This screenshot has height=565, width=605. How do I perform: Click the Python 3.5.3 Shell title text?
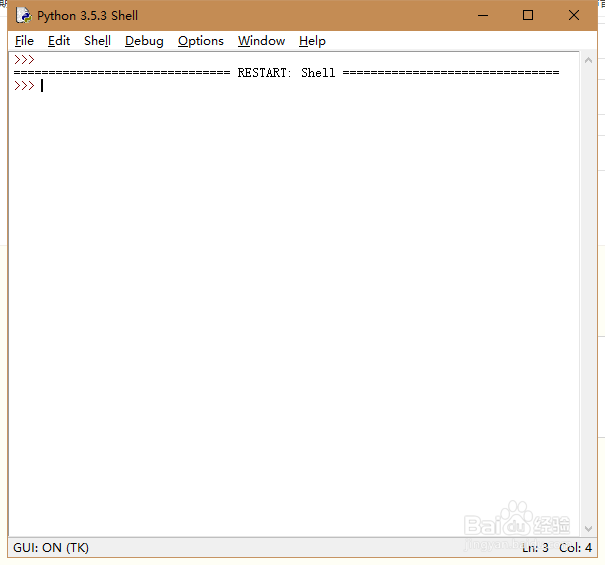click(x=88, y=16)
